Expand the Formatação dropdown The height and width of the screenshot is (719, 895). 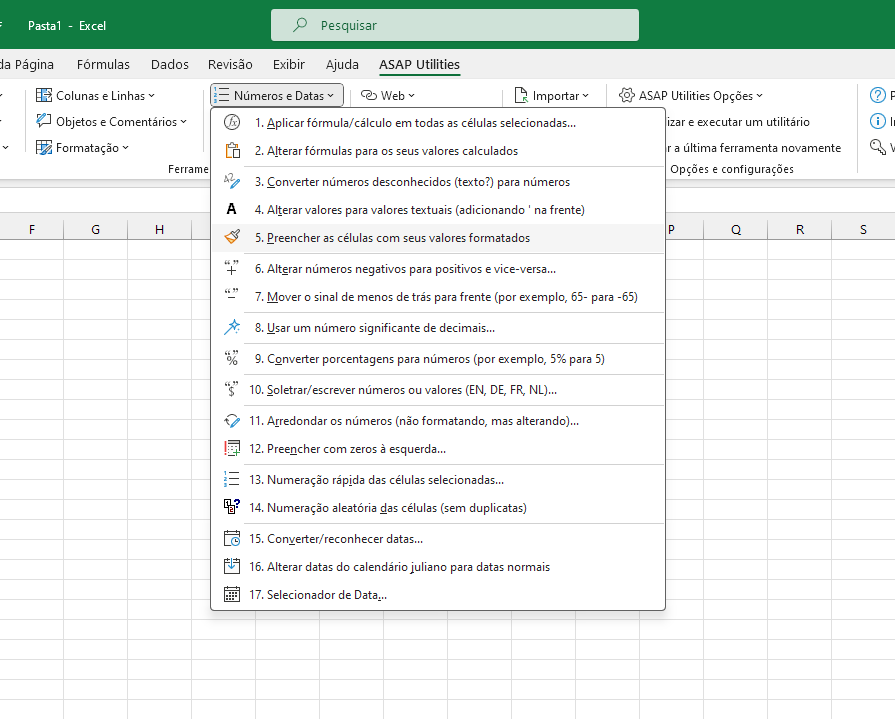coord(126,148)
